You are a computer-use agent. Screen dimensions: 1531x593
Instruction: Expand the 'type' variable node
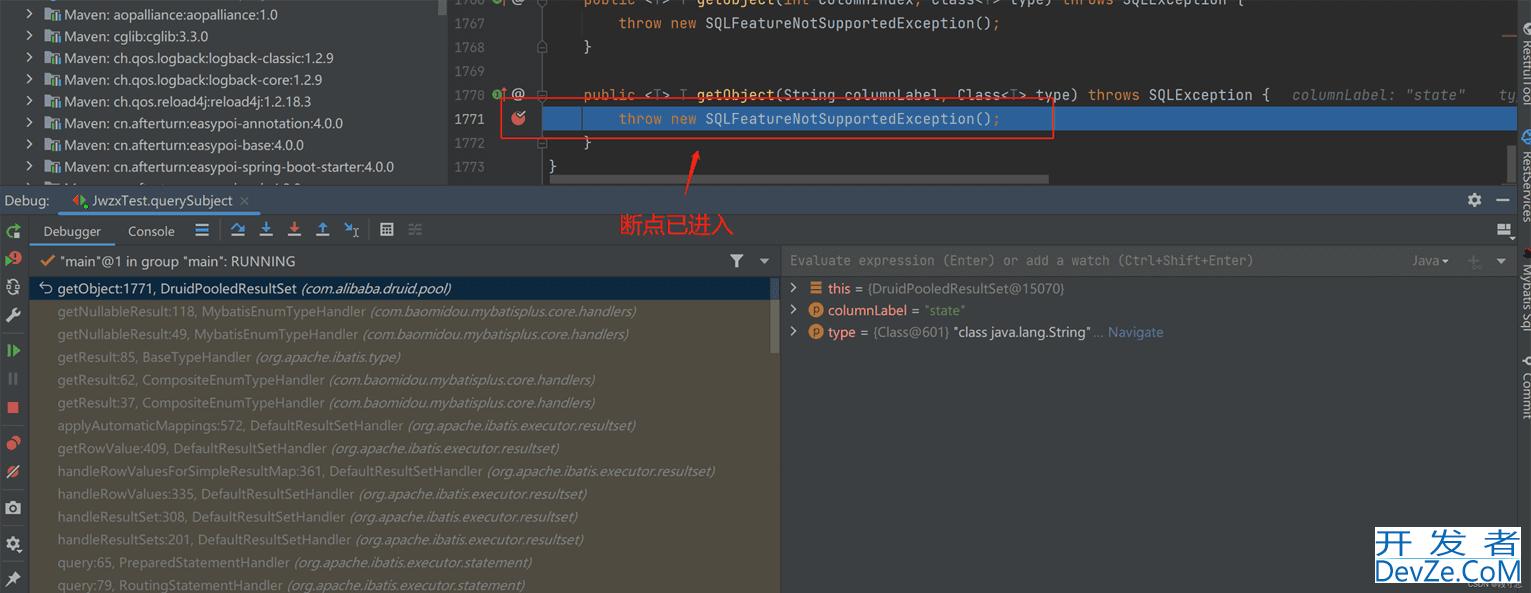click(794, 332)
